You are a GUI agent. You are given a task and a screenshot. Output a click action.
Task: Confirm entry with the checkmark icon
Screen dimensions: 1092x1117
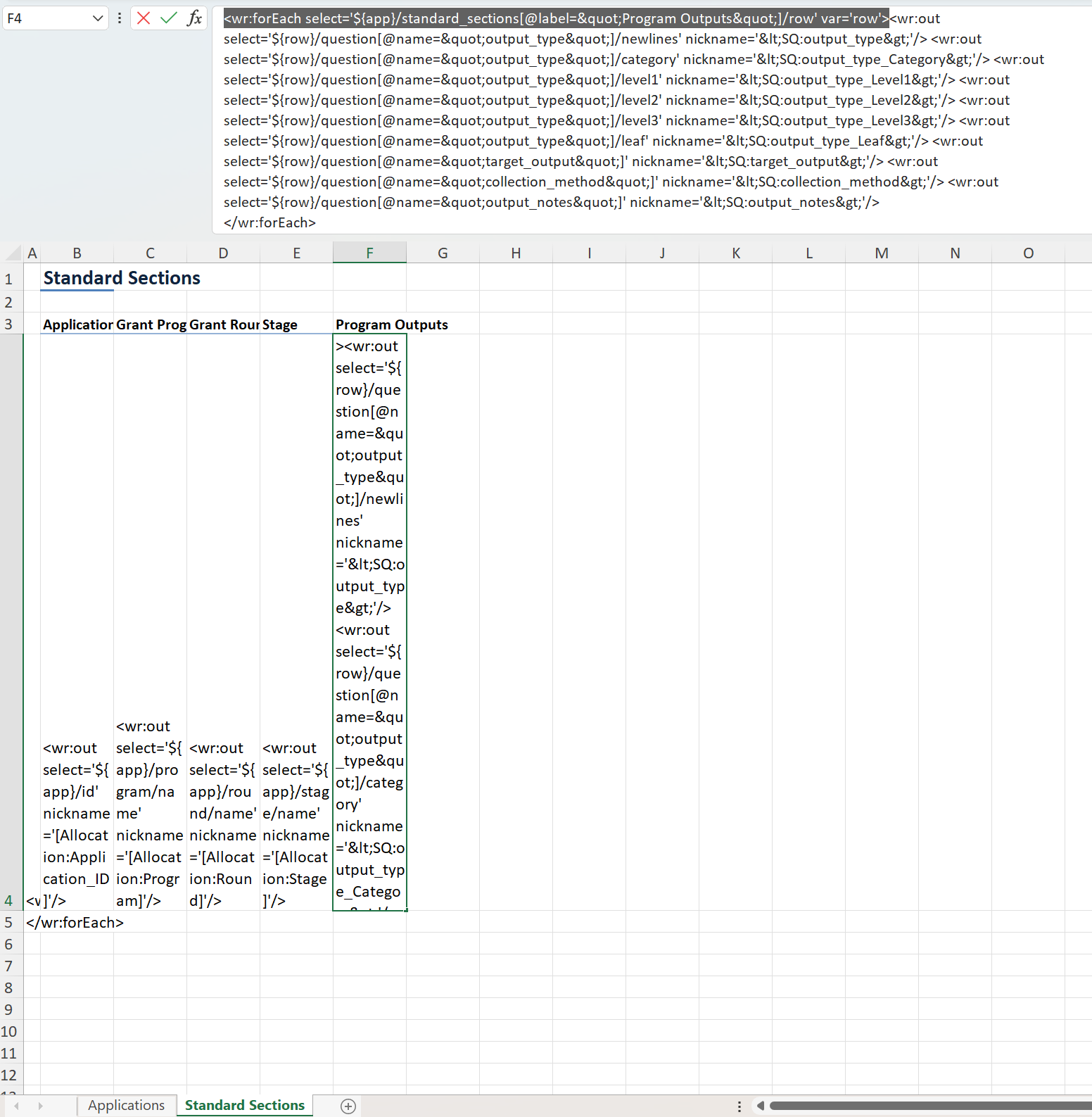click(169, 18)
